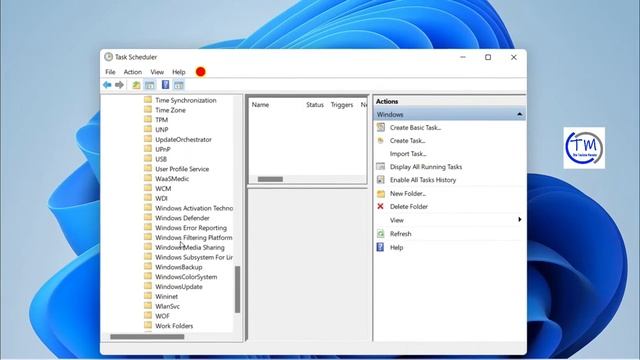The width and height of the screenshot is (640, 360).
Task: Select the Time Synchronization folder
Action: point(186,100)
